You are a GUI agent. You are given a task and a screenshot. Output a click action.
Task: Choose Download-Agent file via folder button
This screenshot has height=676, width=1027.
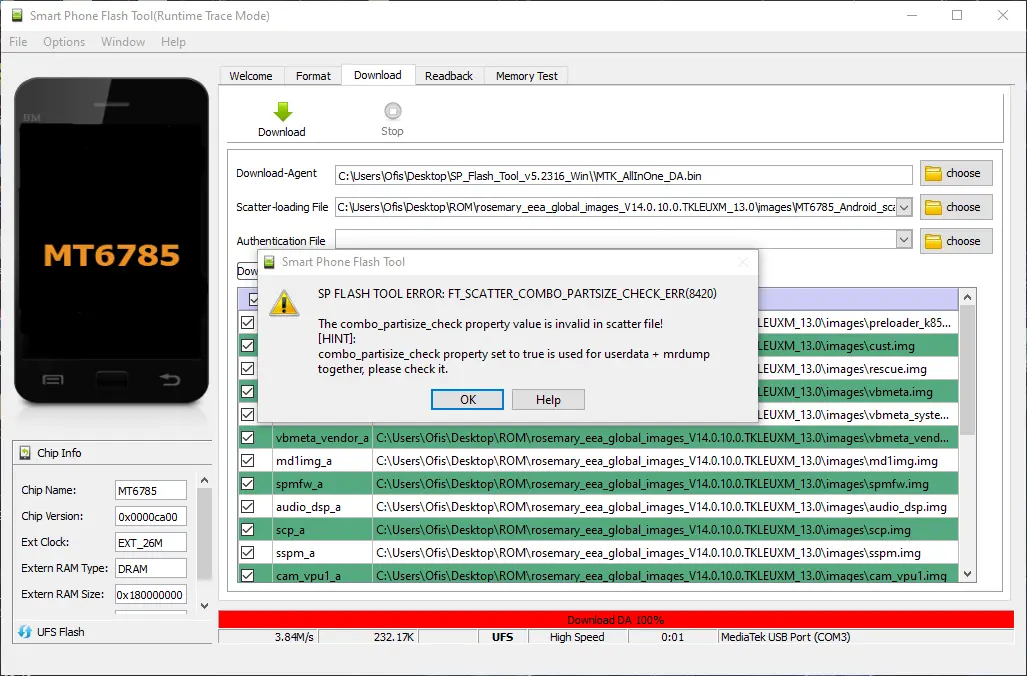956,173
